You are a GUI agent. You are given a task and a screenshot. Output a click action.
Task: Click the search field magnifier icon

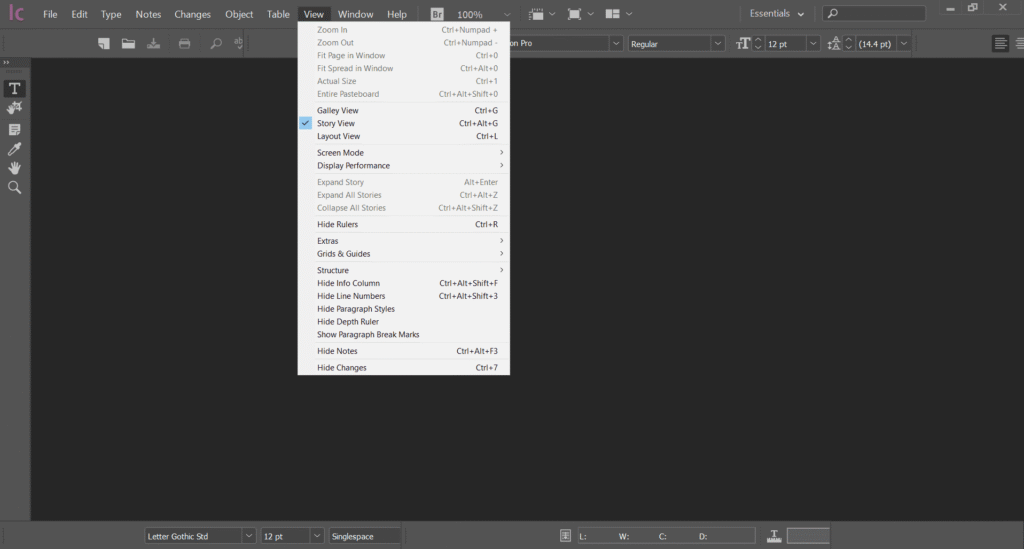tap(833, 13)
